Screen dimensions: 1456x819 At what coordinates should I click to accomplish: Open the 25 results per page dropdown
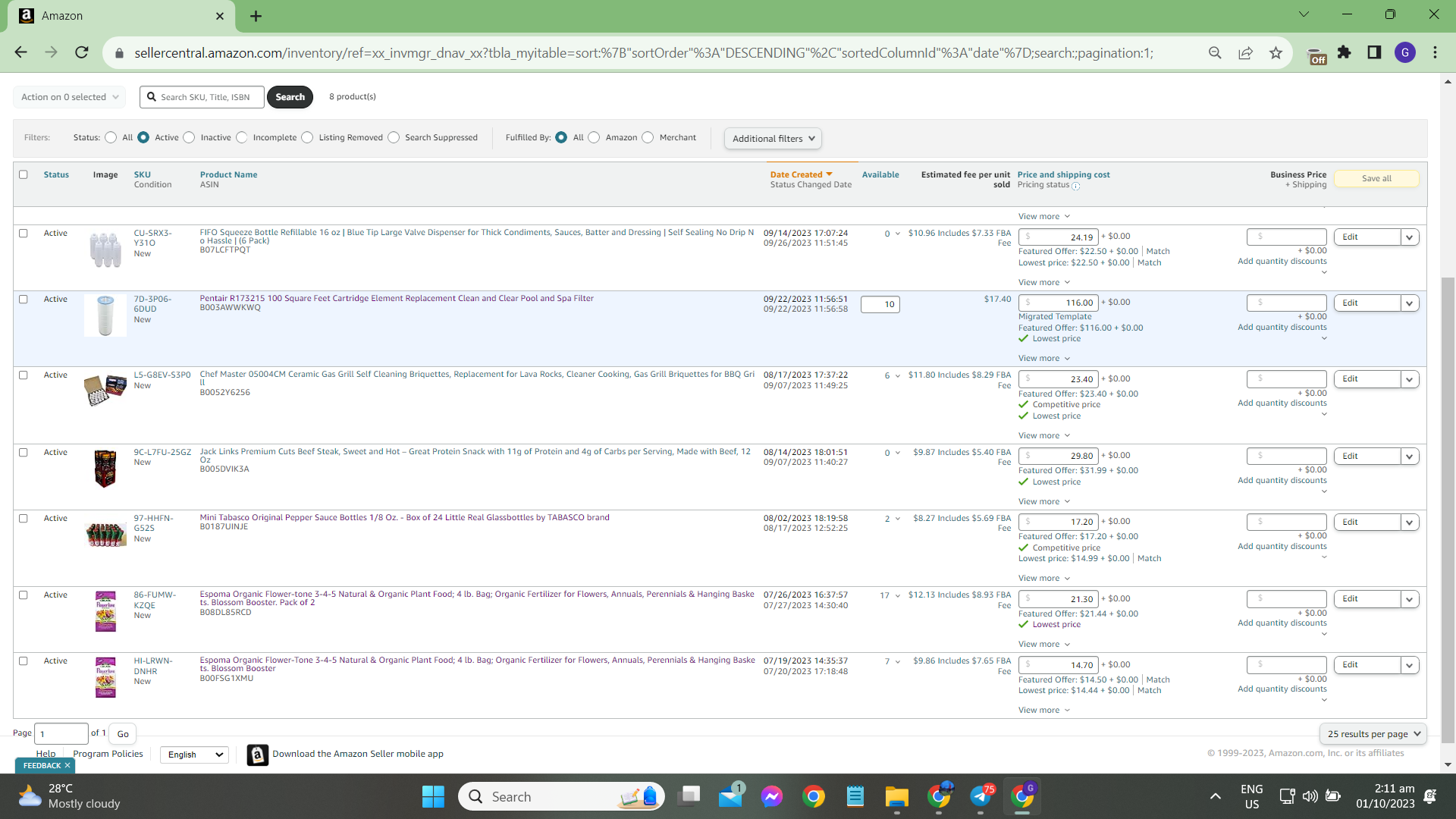(1373, 734)
